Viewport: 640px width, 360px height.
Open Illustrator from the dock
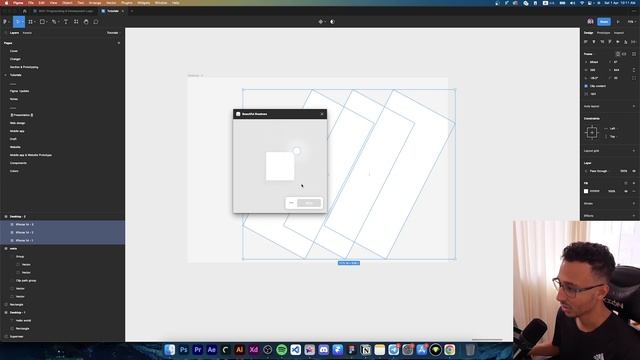point(240,350)
